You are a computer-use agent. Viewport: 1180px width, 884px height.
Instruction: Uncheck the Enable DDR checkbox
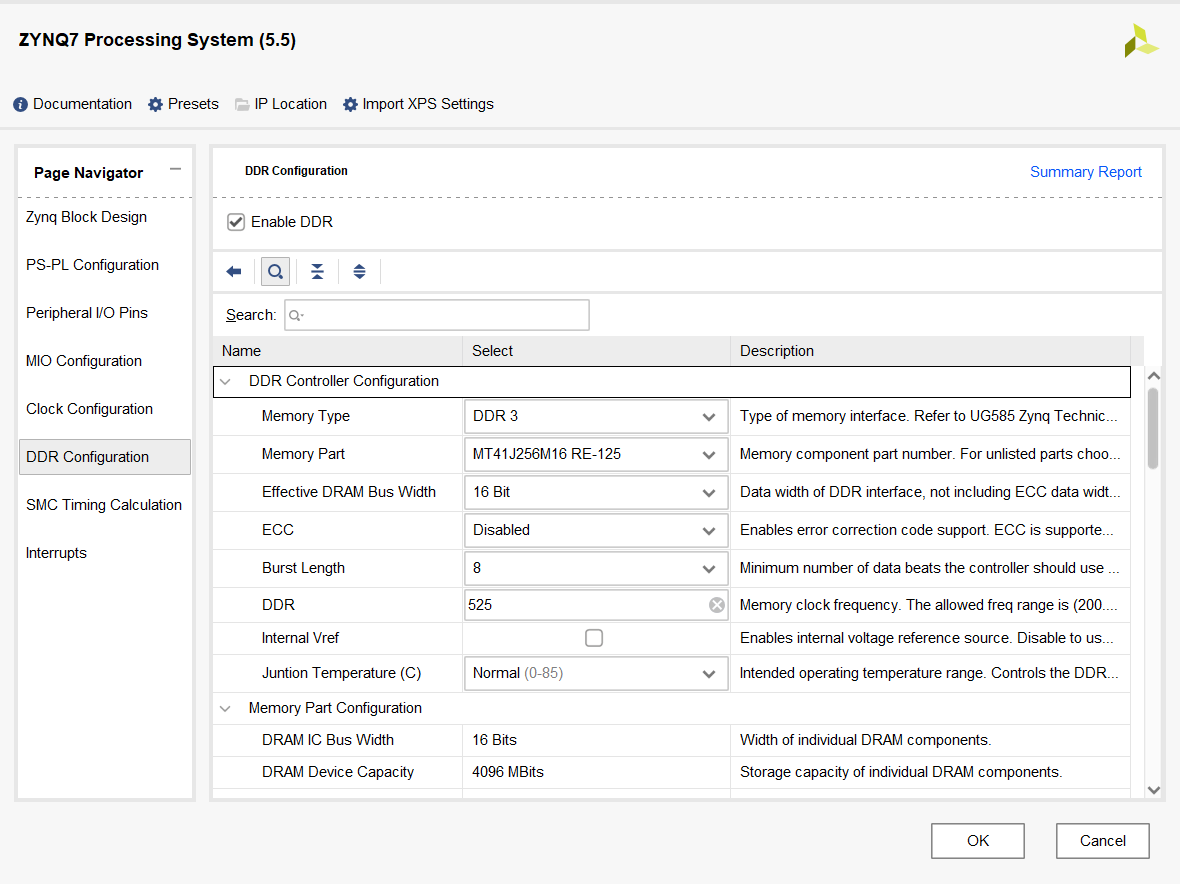click(x=236, y=222)
